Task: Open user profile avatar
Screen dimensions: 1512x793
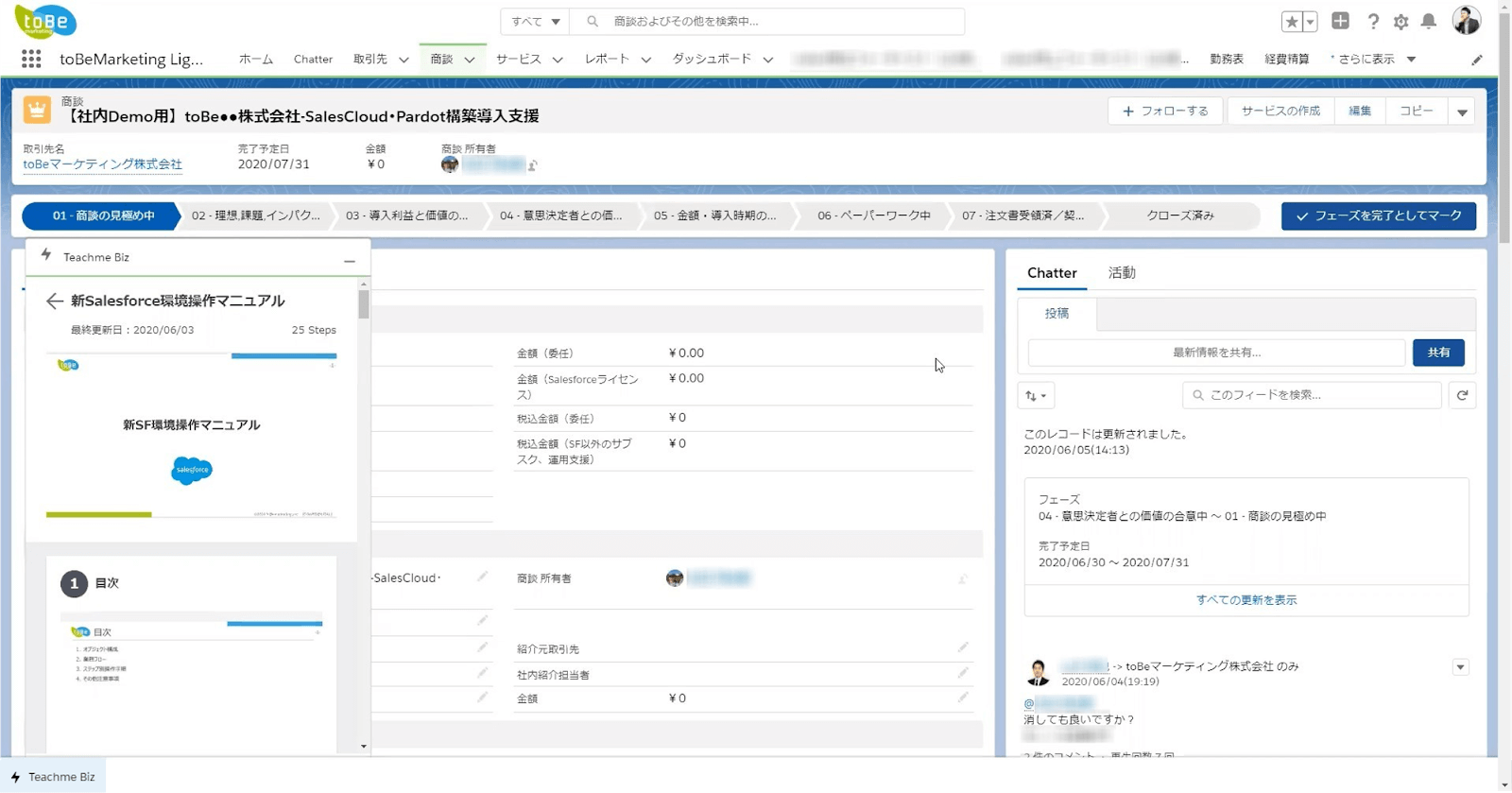Action: pos(1466,20)
